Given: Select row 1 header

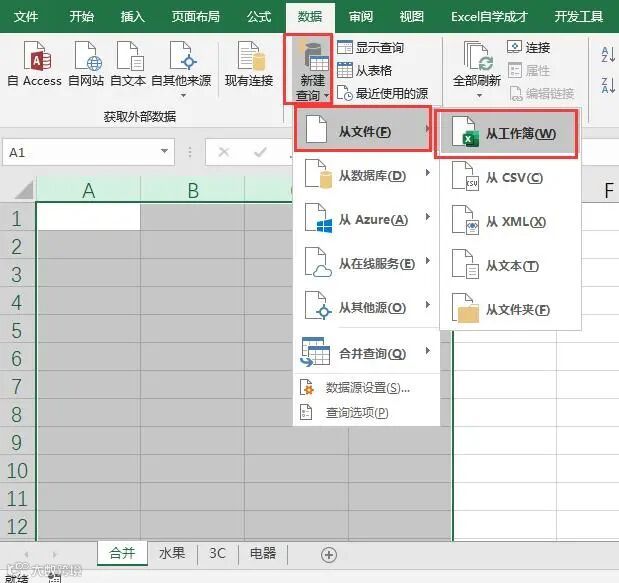Looking at the screenshot, I should [x=17, y=218].
